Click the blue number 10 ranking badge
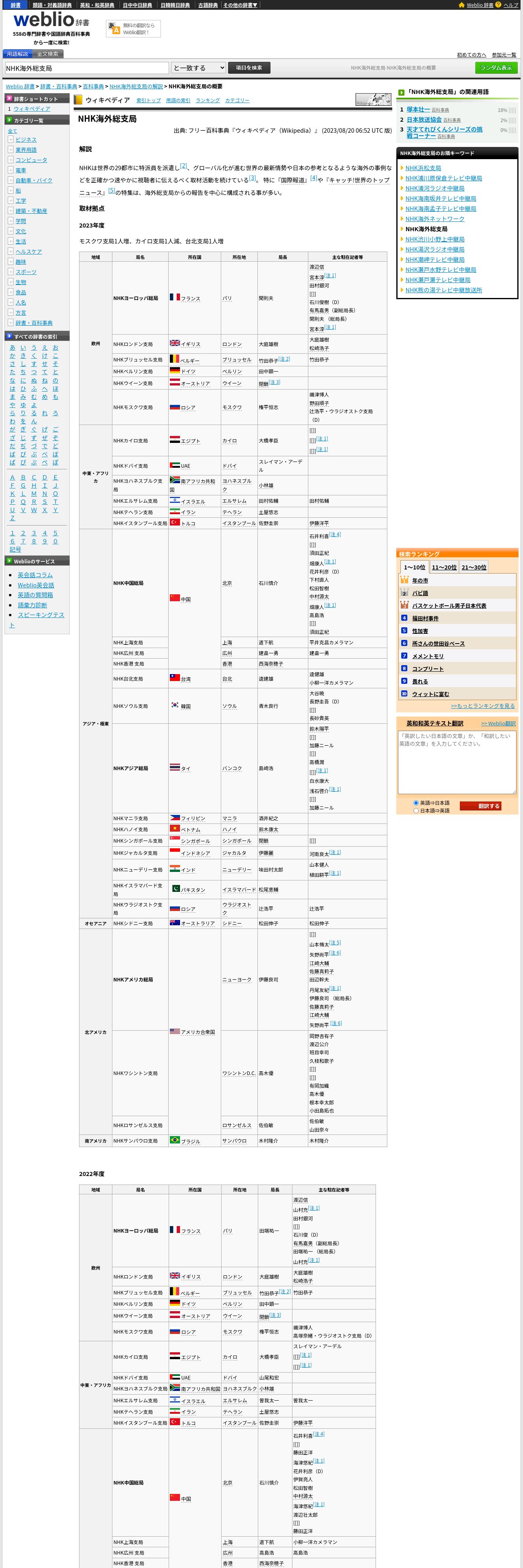This screenshot has width=523, height=1568. (404, 693)
